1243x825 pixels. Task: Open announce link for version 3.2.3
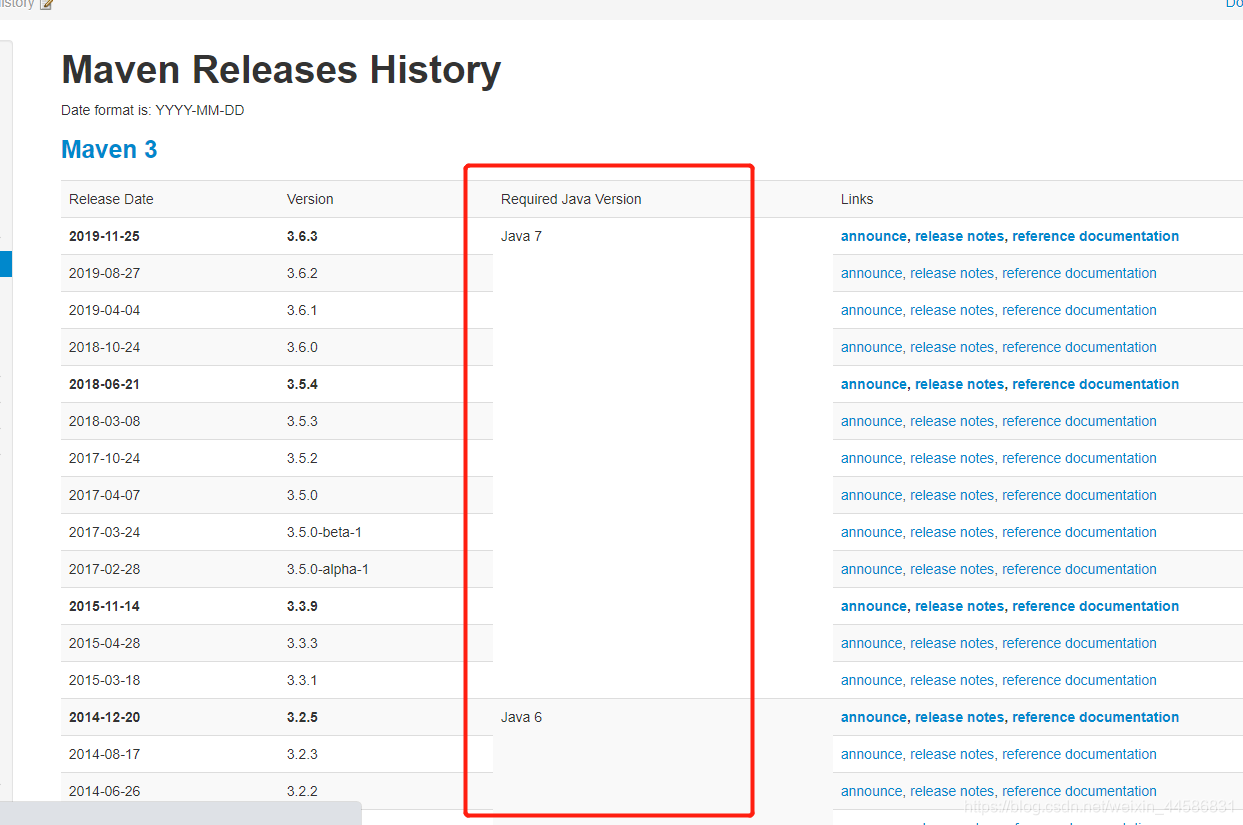pyautogui.click(x=871, y=755)
